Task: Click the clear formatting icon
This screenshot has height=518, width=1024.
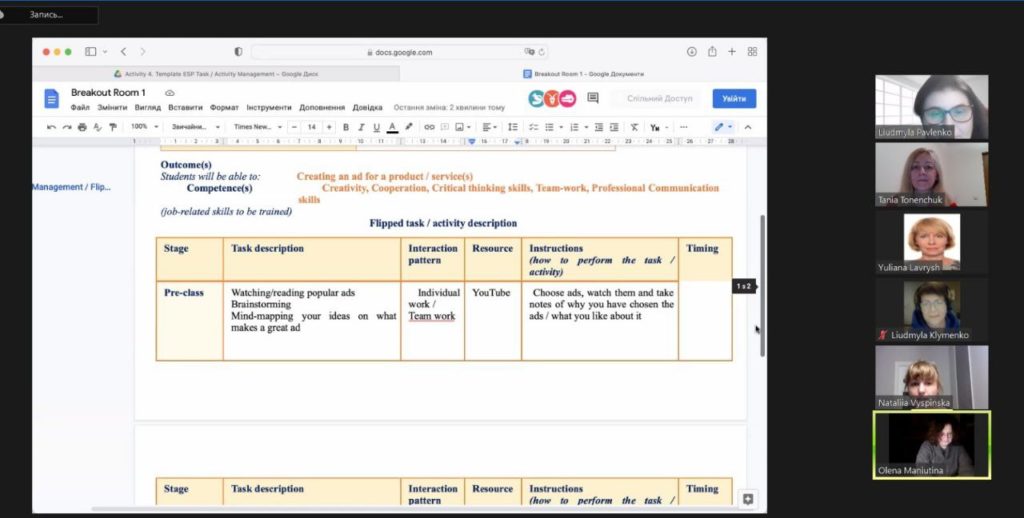Action: point(634,127)
